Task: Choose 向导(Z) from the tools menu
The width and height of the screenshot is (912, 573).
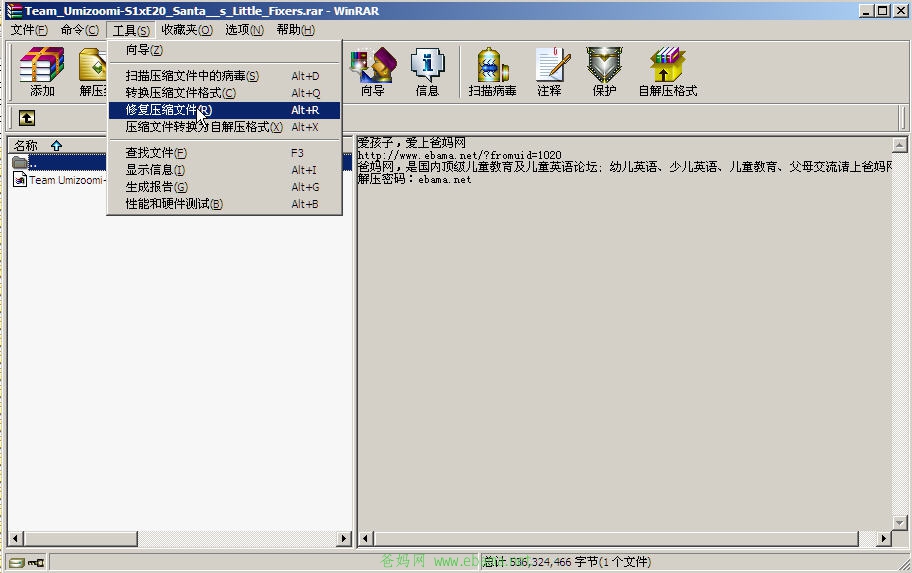Action: (x=225, y=50)
